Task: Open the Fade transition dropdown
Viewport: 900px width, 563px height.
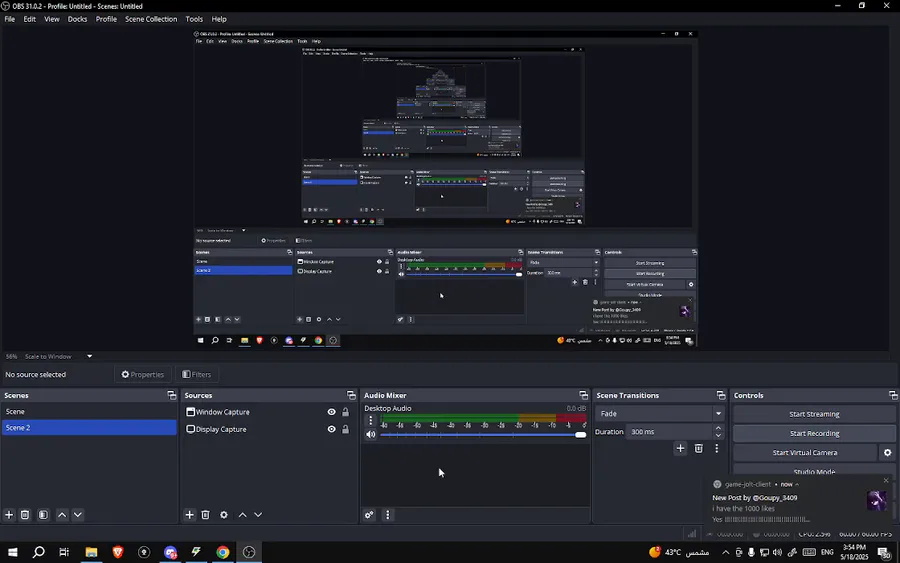Action: pyautogui.click(x=660, y=413)
